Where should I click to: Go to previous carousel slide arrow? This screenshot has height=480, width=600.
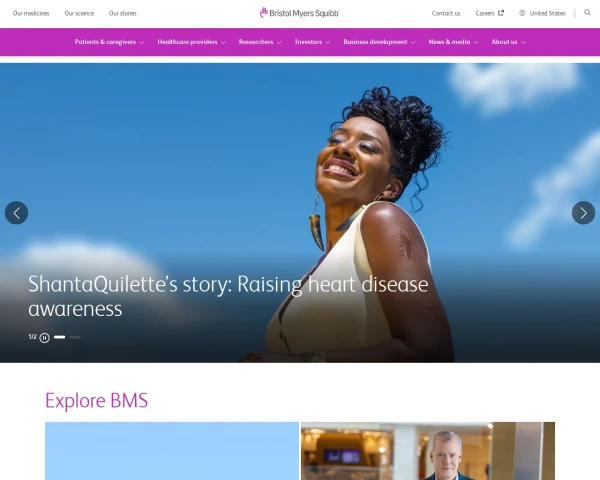coord(16,213)
